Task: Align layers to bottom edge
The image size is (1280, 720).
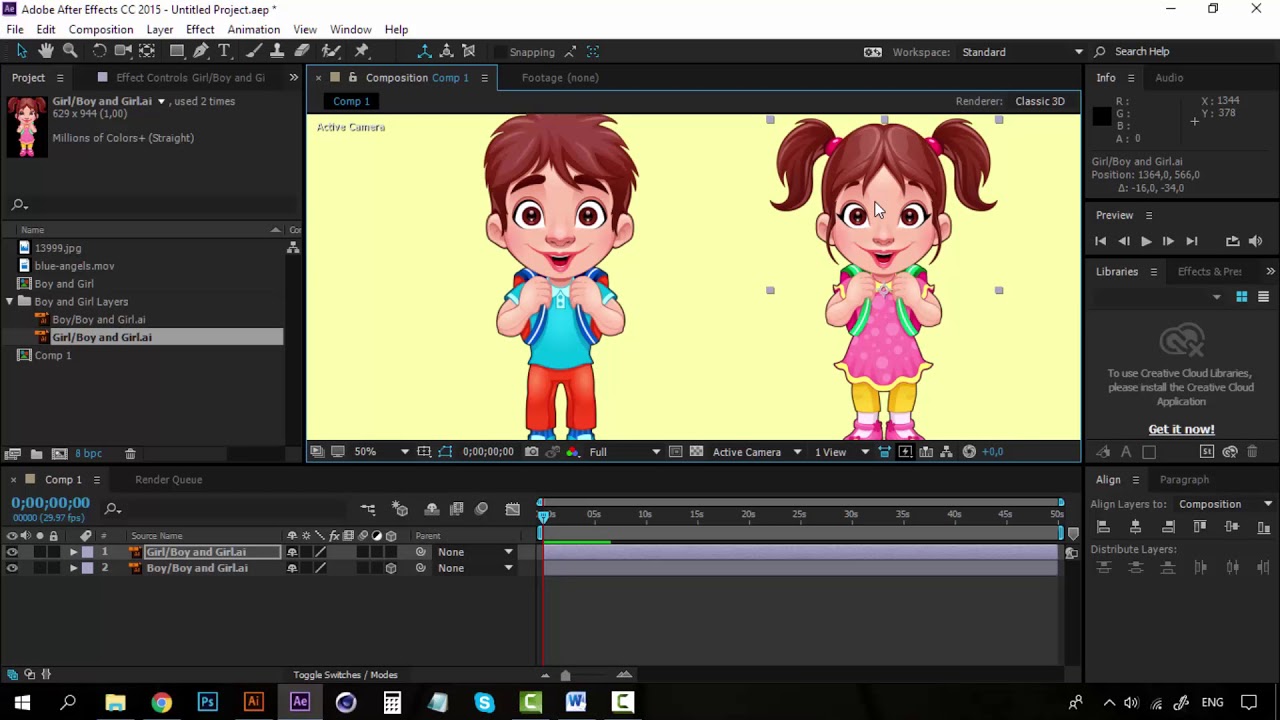Action: pyautogui.click(x=1265, y=527)
